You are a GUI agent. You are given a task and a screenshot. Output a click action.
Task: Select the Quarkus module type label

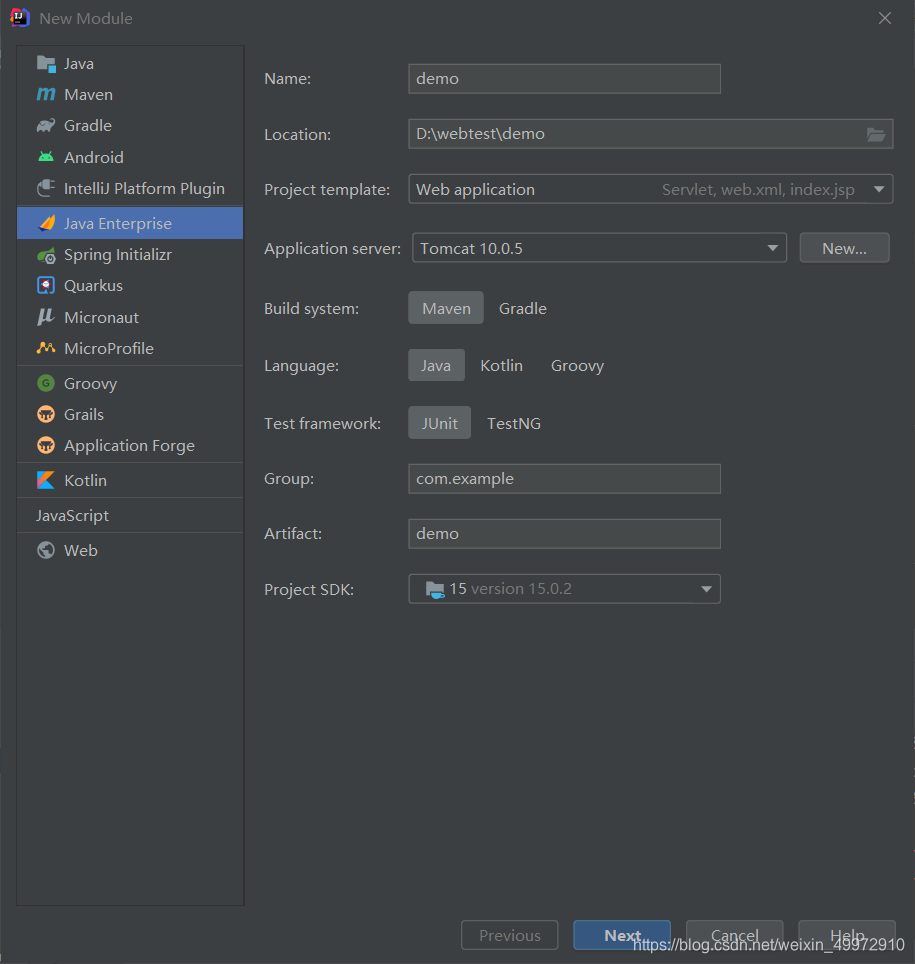[93, 286]
